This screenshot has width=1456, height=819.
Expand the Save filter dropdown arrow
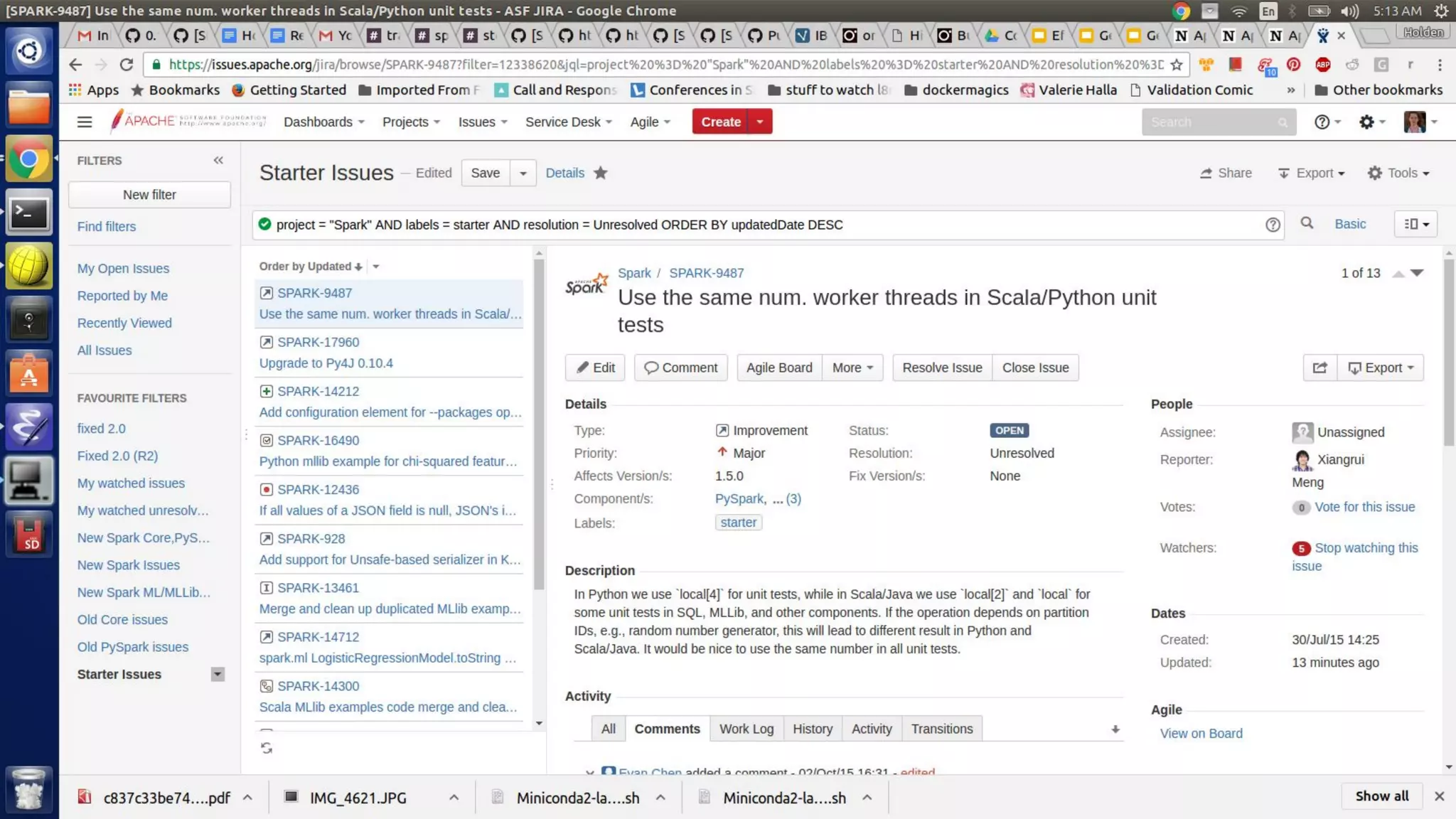(523, 173)
